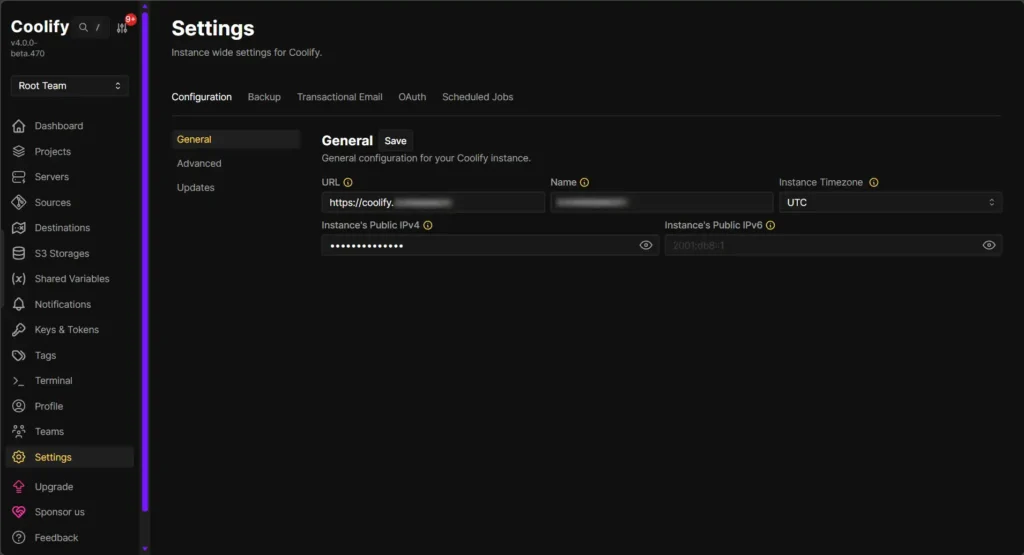Click the Feedback question icon
This screenshot has height=555, width=1024.
(x=19, y=537)
